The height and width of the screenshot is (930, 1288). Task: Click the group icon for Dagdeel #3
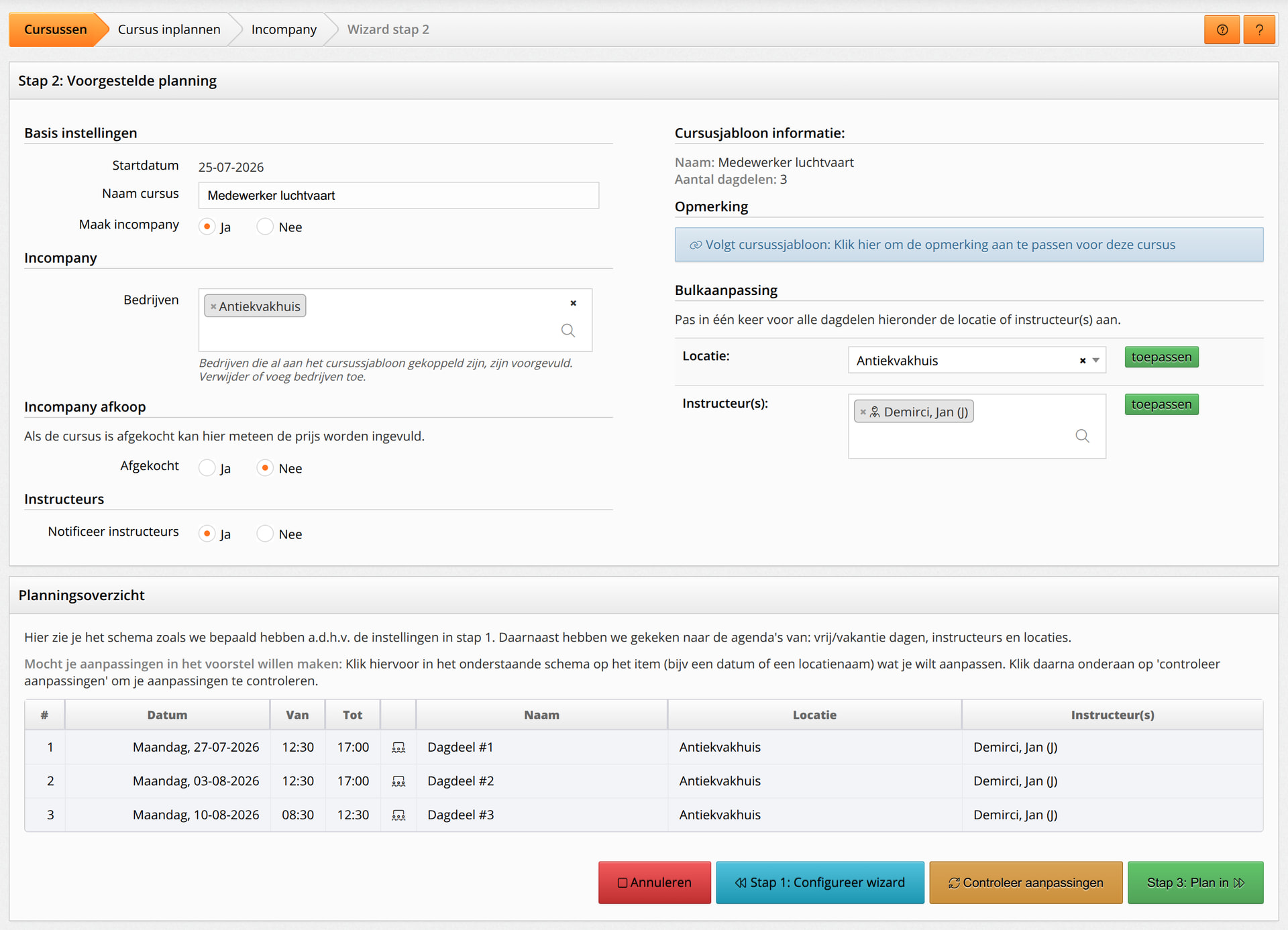398,815
